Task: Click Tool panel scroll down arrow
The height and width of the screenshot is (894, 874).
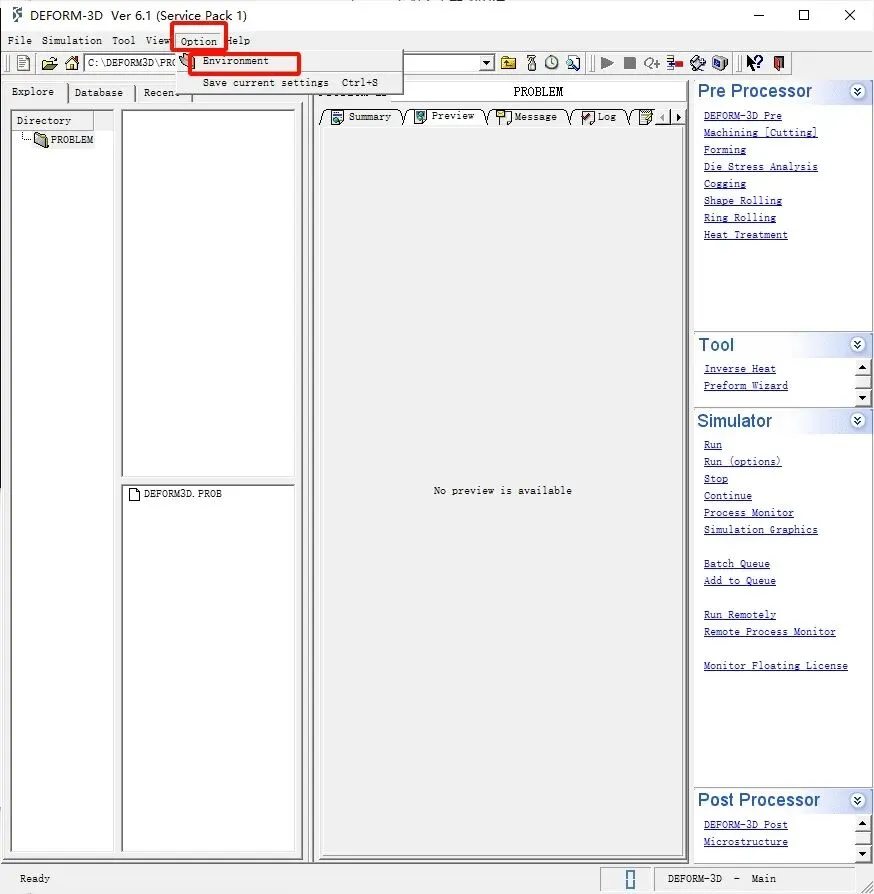Action: 863,397
